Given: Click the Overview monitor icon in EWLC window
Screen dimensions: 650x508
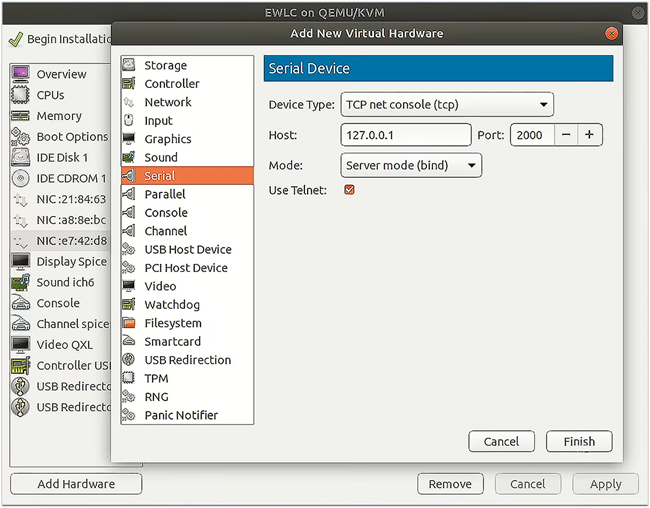Looking at the screenshot, I should point(21,74).
